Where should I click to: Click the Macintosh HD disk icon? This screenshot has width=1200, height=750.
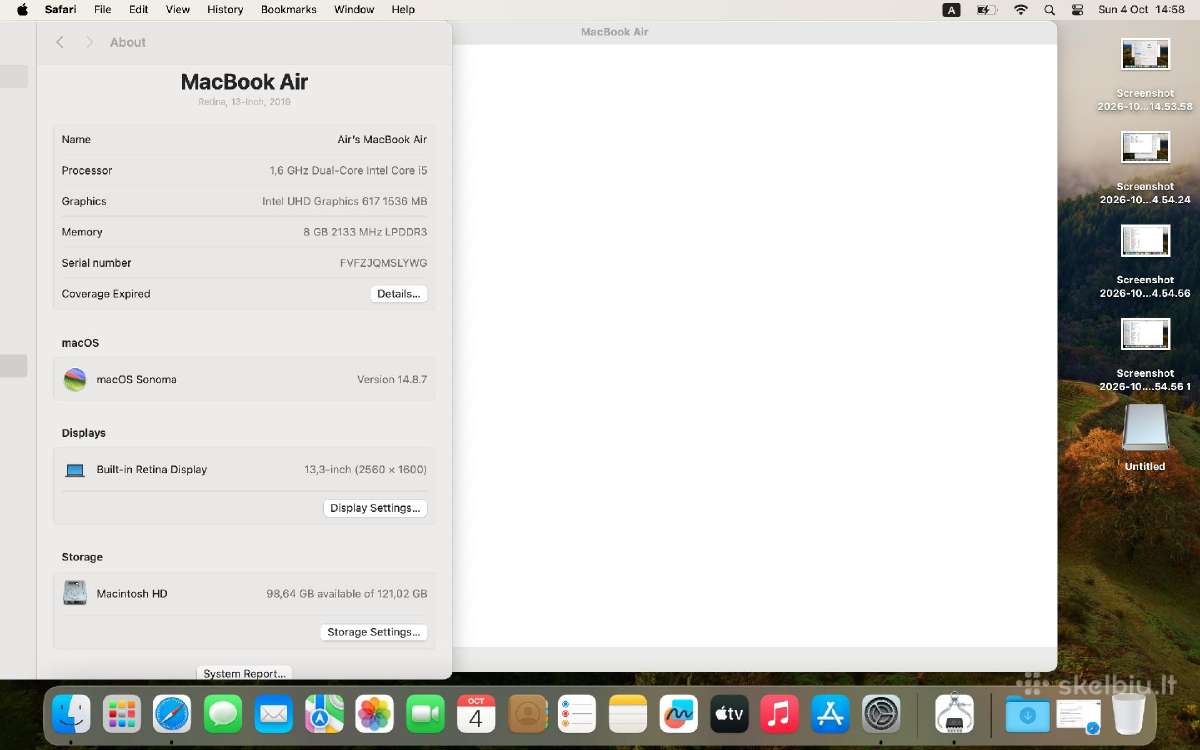point(75,593)
